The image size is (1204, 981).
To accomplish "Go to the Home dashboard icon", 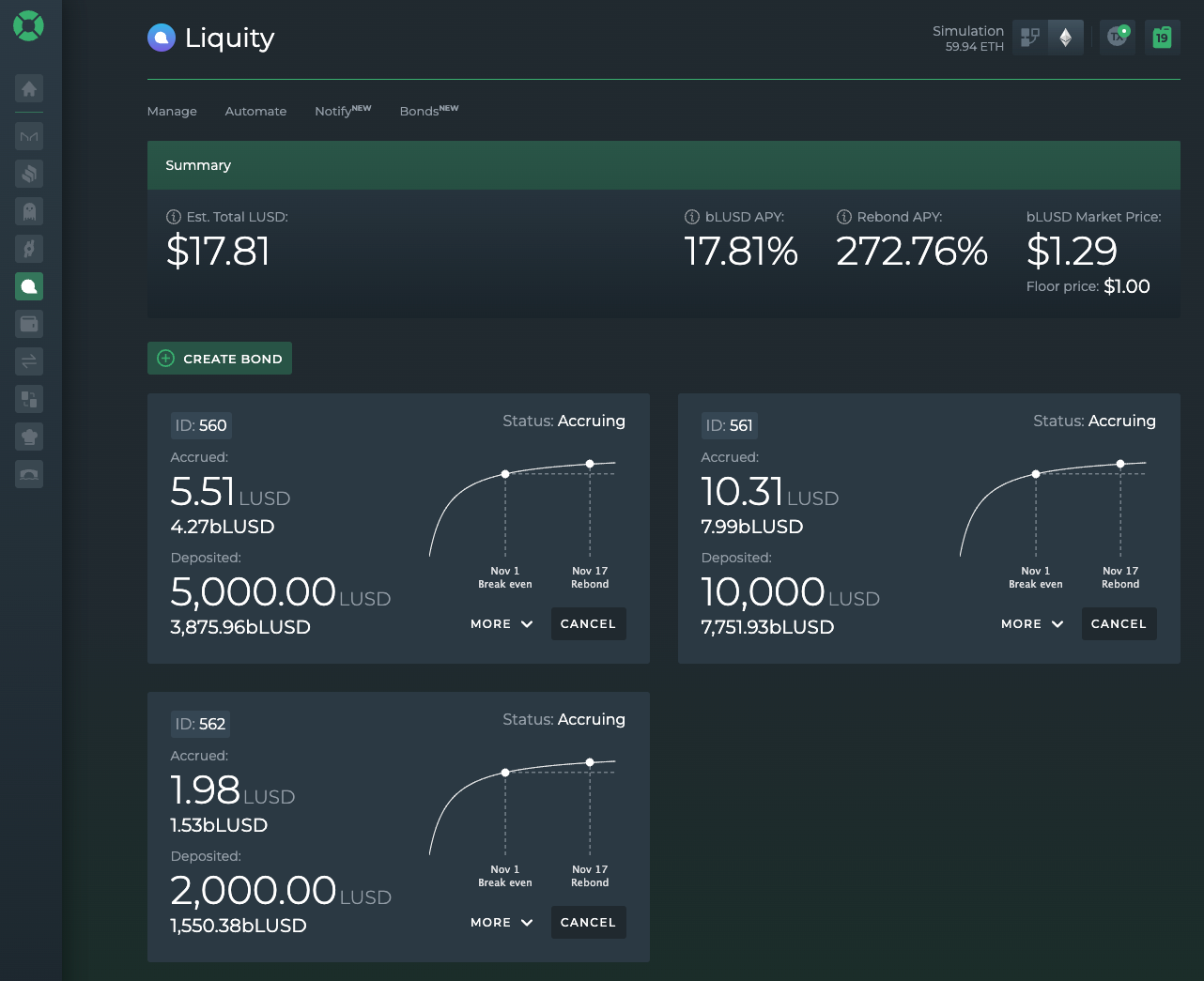I will (29, 89).
